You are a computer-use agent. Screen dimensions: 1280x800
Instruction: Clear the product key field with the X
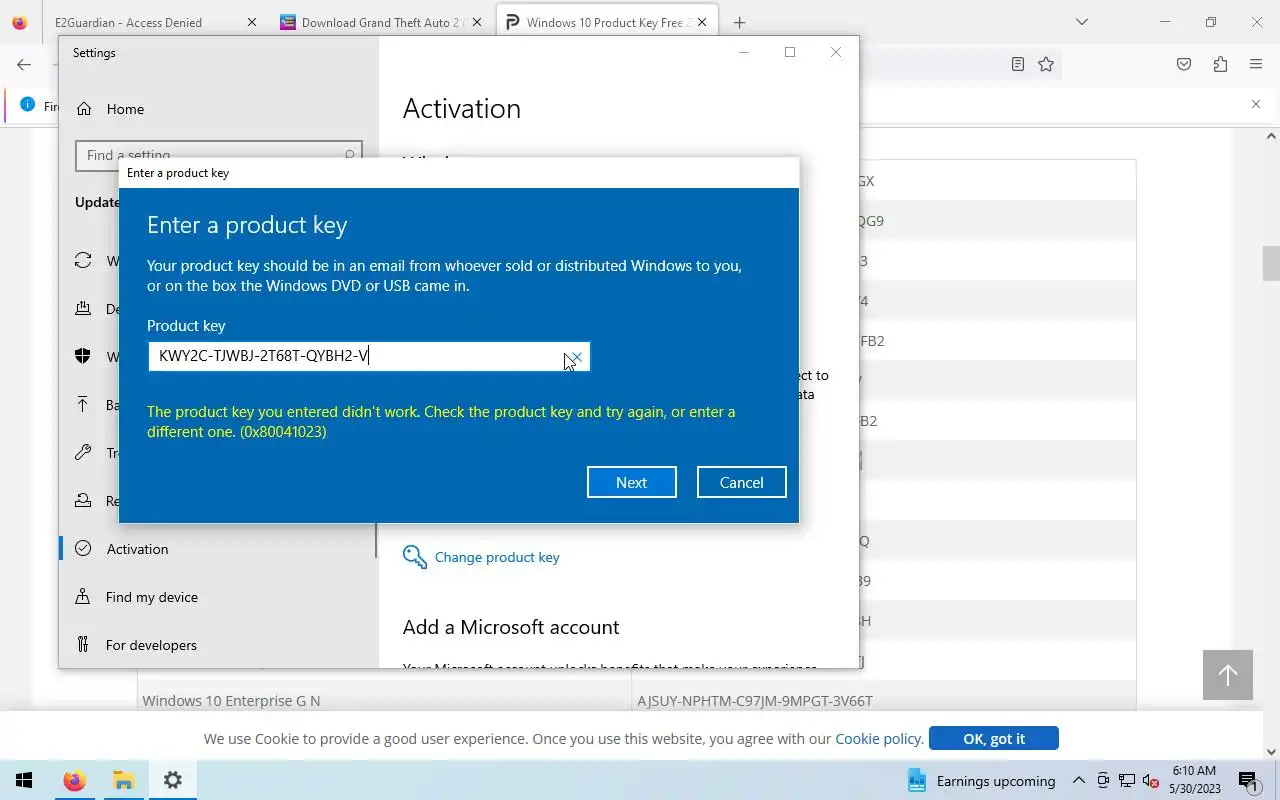coord(576,357)
